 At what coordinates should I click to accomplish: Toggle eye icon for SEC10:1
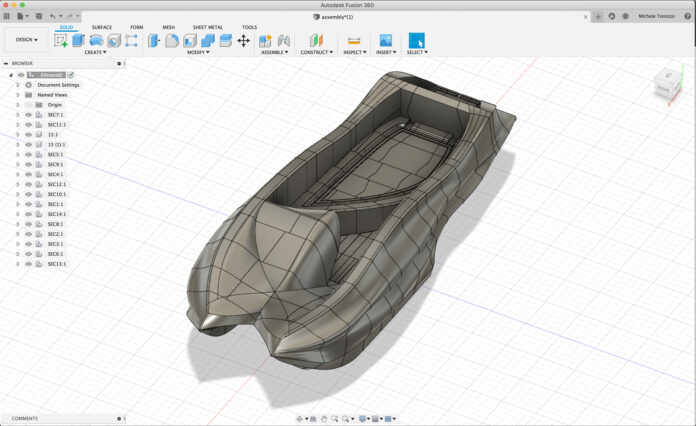point(29,194)
